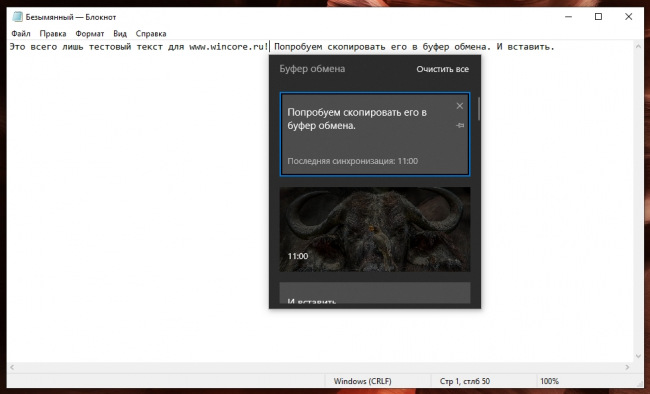
Task: Click Очистить все in clipboard panel
Action: click(x=442, y=69)
